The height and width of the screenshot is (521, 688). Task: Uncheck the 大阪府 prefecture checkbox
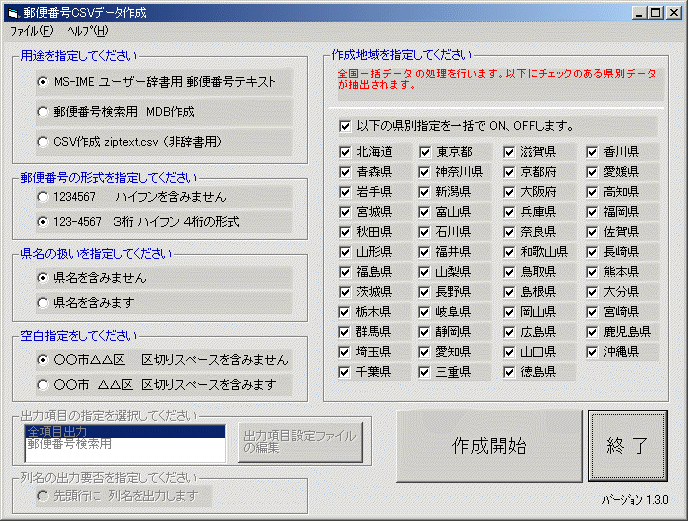(510, 192)
